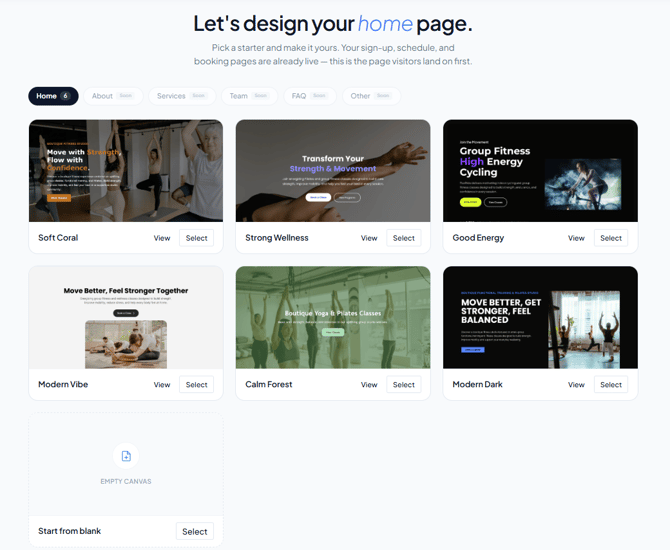670x550 pixels.
Task: Click the 'Start from blank' label
Action: point(70,531)
